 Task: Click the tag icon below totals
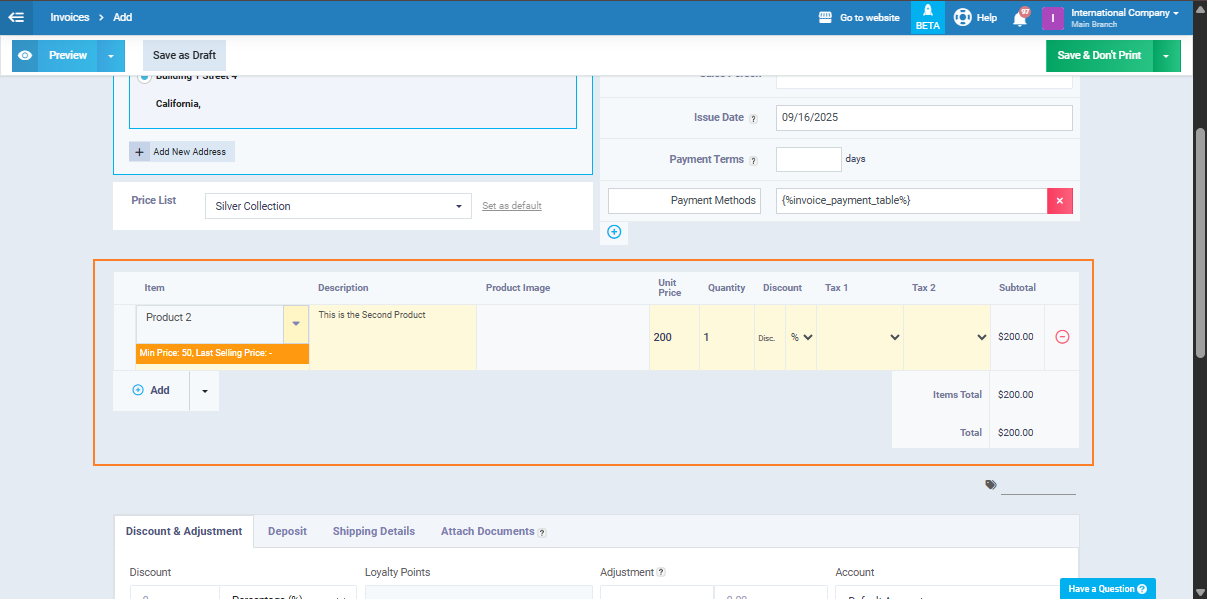pos(990,484)
